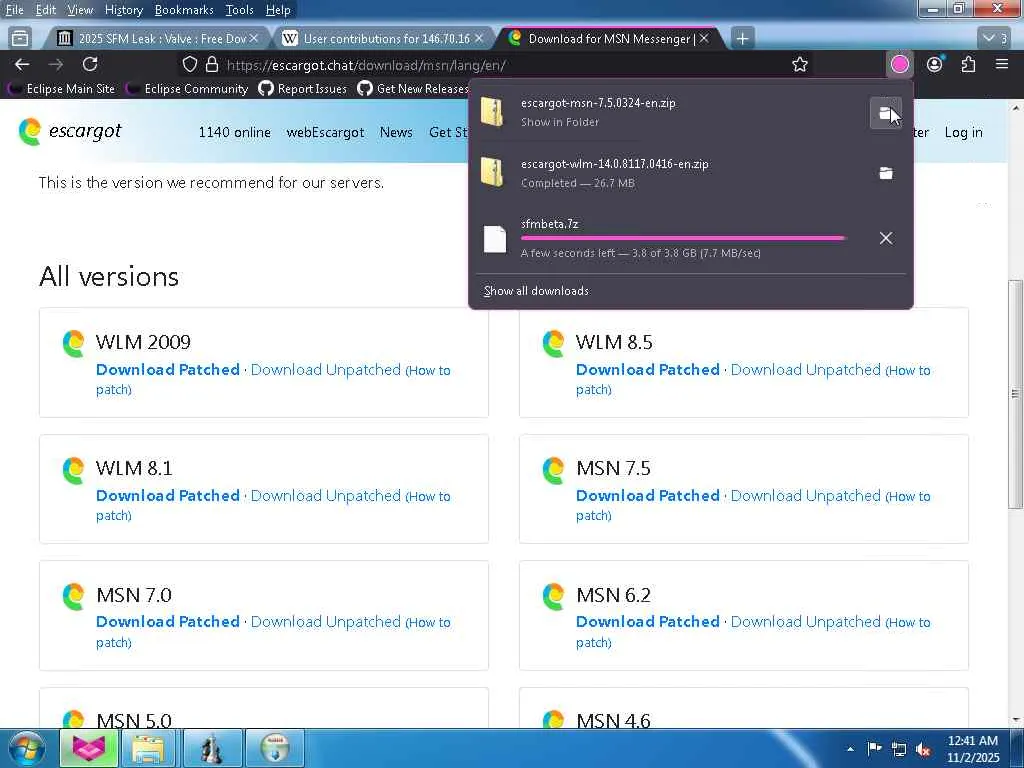Click the Reload page icon
The image size is (1024, 768).
pyautogui.click(x=90, y=64)
